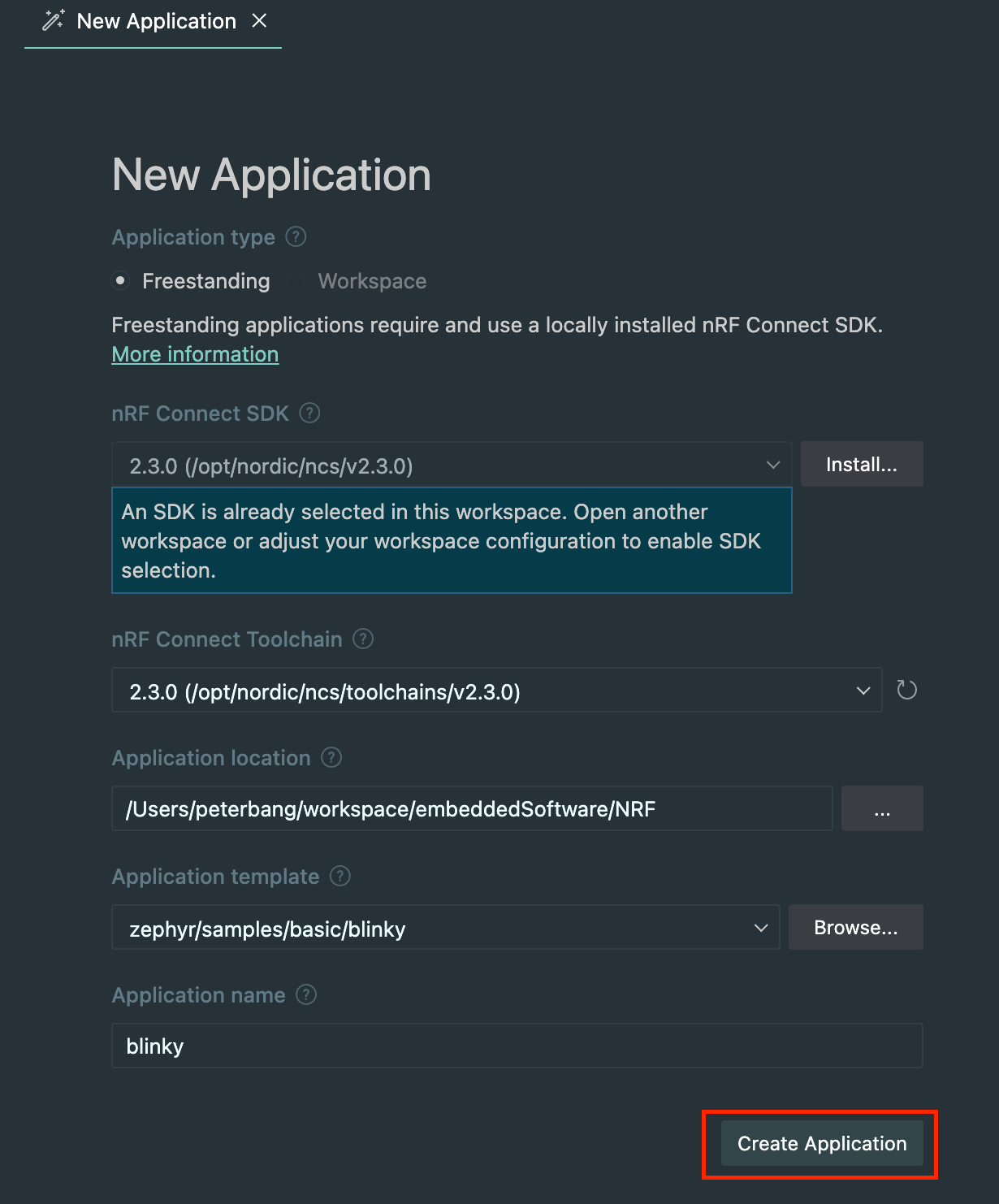Focus the Application location path field
This screenshot has height=1204, width=999.
pyautogui.click(x=472, y=808)
